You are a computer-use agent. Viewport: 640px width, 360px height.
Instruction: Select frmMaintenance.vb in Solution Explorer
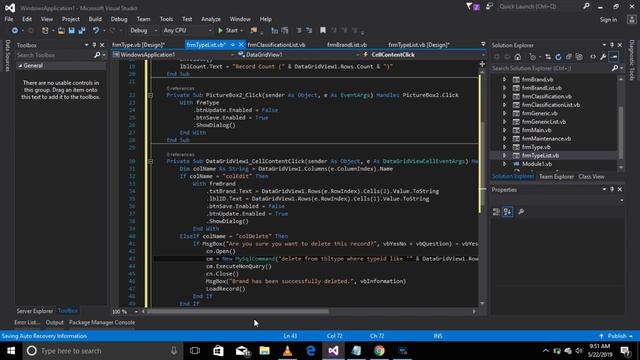[546, 139]
